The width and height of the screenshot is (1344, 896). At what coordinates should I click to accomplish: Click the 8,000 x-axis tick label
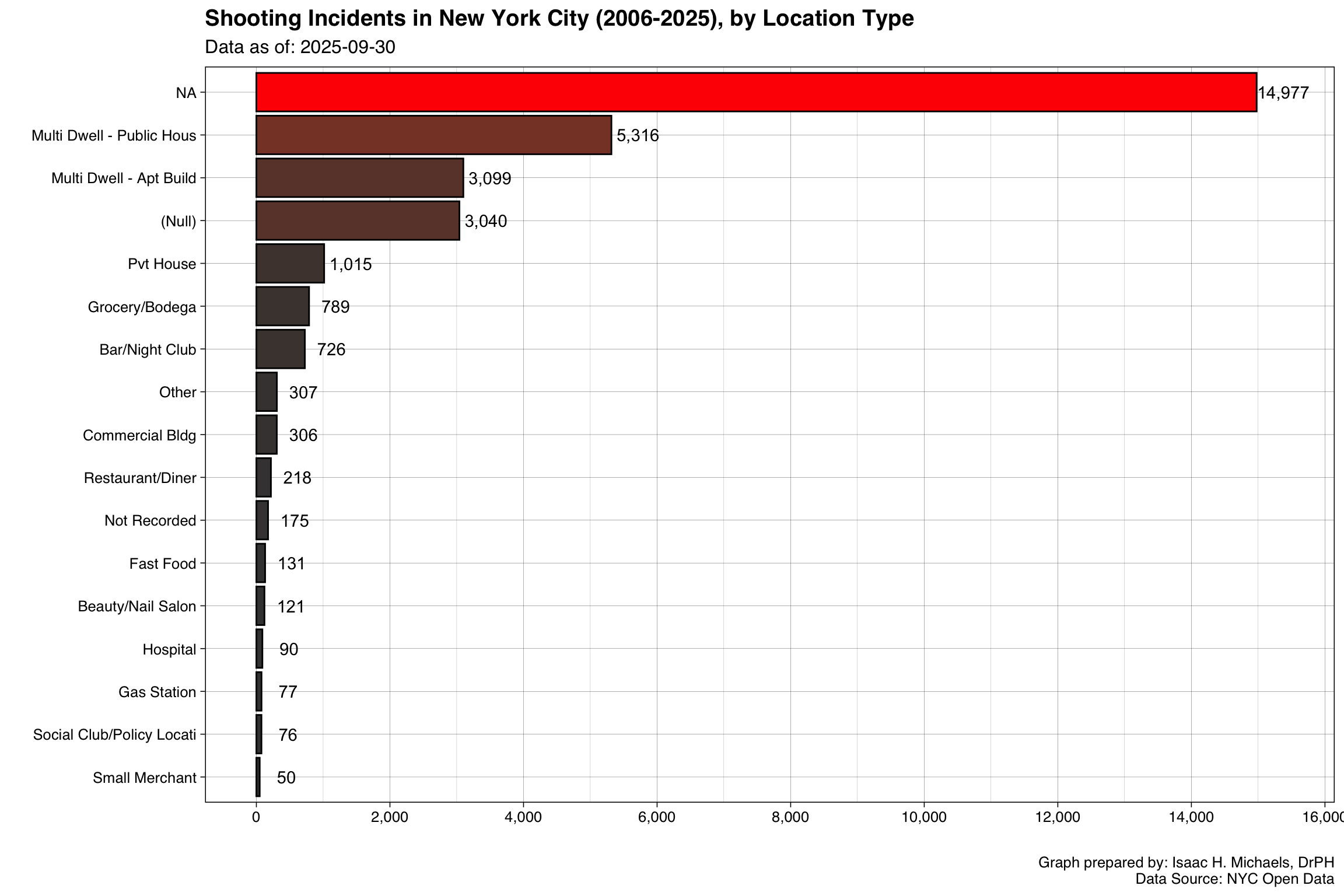(x=790, y=817)
